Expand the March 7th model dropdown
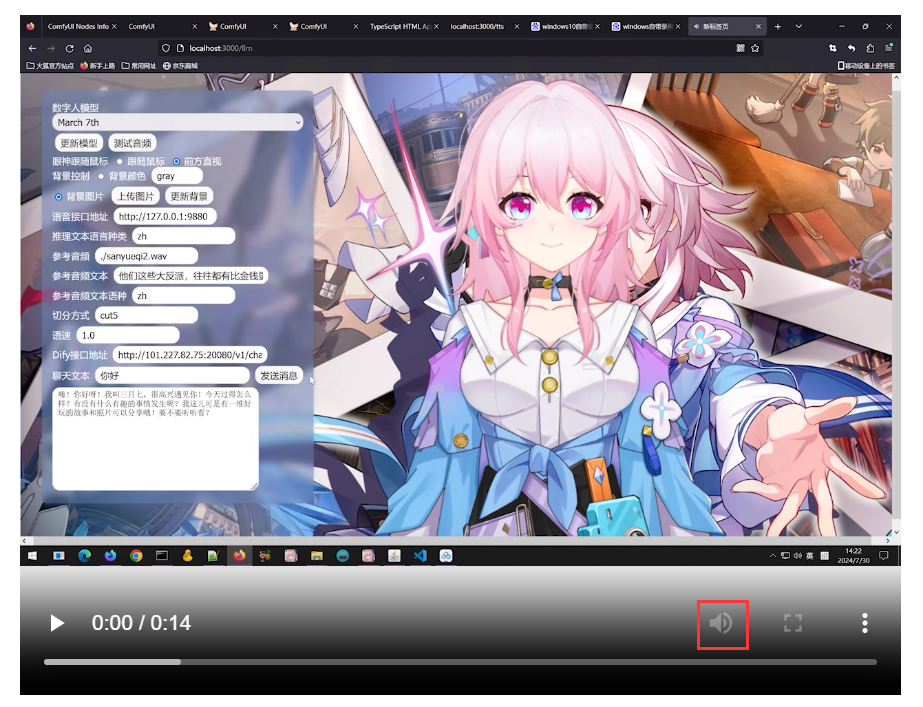The width and height of the screenshot is (923, 707). (177, 122)
